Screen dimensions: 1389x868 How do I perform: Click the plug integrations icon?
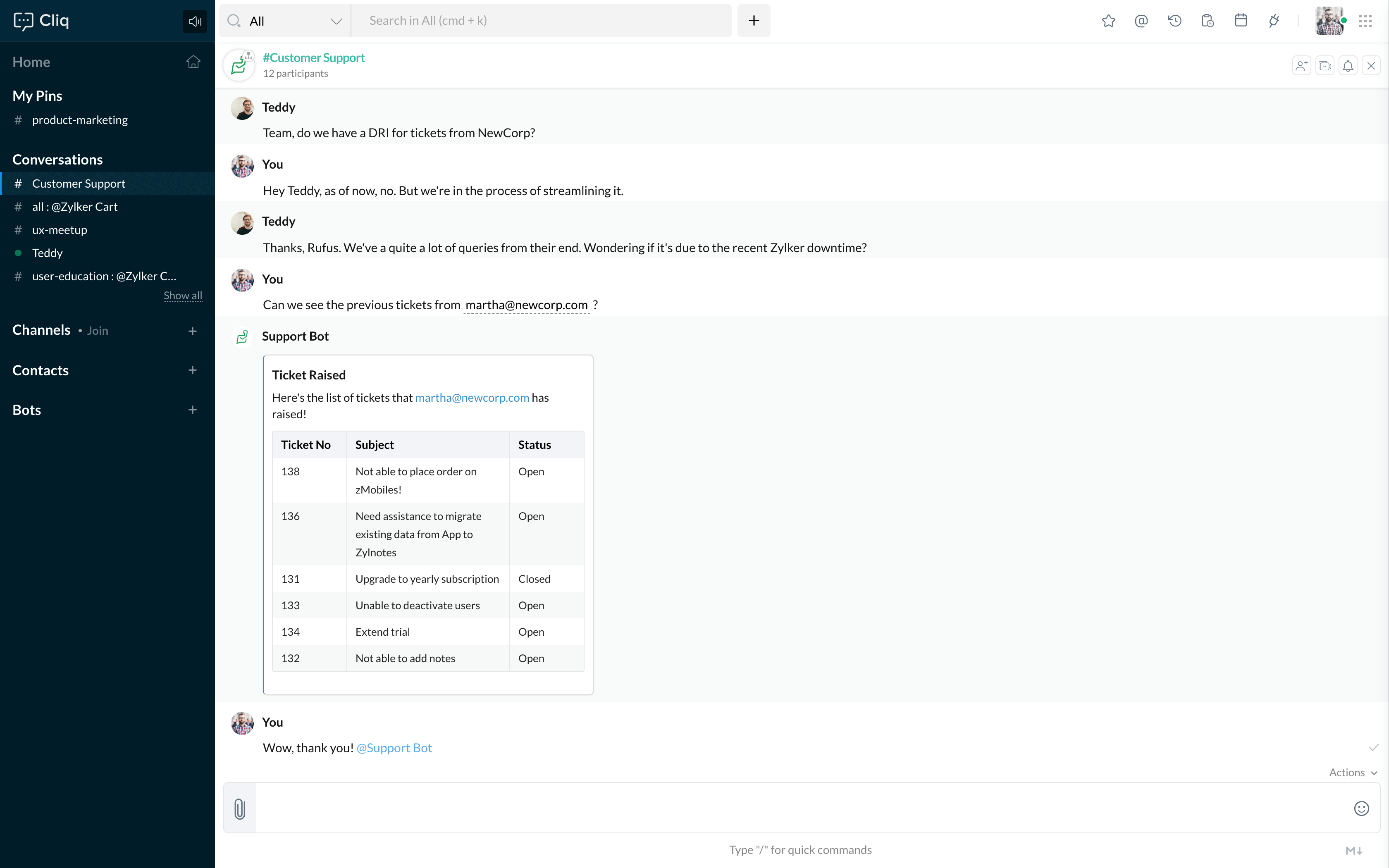1274,21
